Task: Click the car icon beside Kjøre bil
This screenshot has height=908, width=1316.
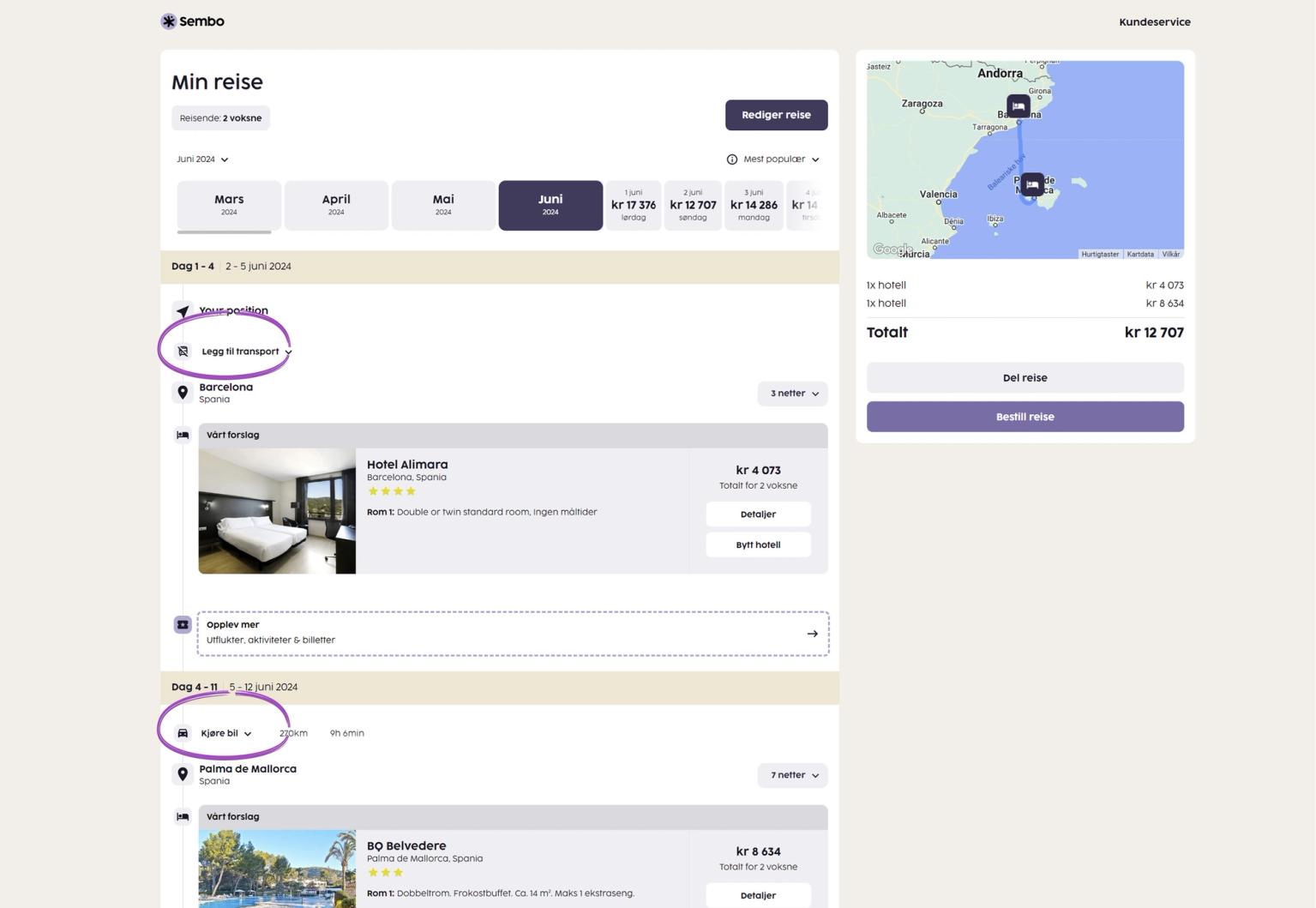Action: (x=183, y=734)
